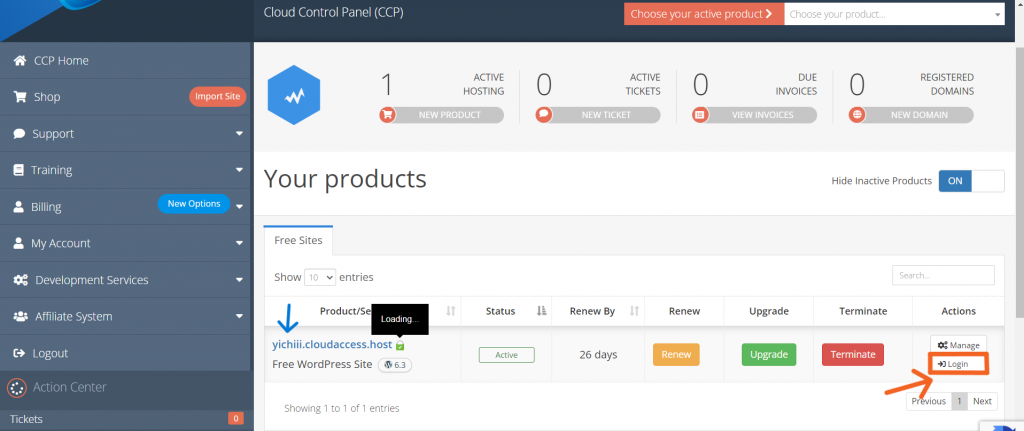Open the Show entries count dropdown

[320, 278]
